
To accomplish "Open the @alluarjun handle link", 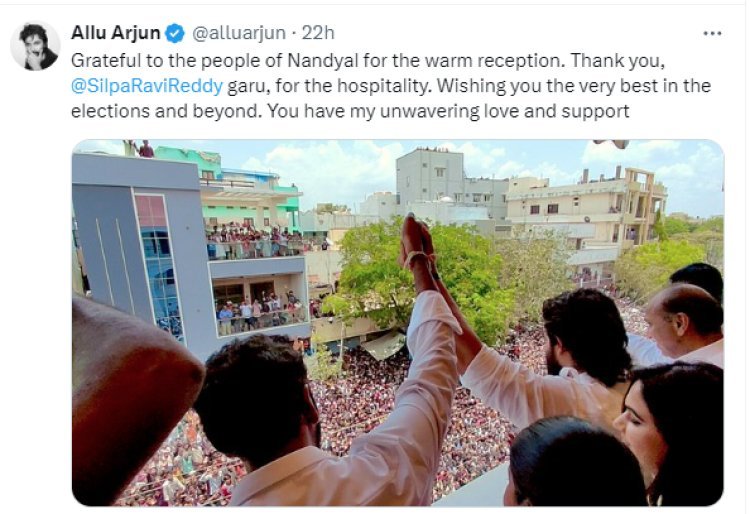I will pyautogui.click(x=239, y=33).
